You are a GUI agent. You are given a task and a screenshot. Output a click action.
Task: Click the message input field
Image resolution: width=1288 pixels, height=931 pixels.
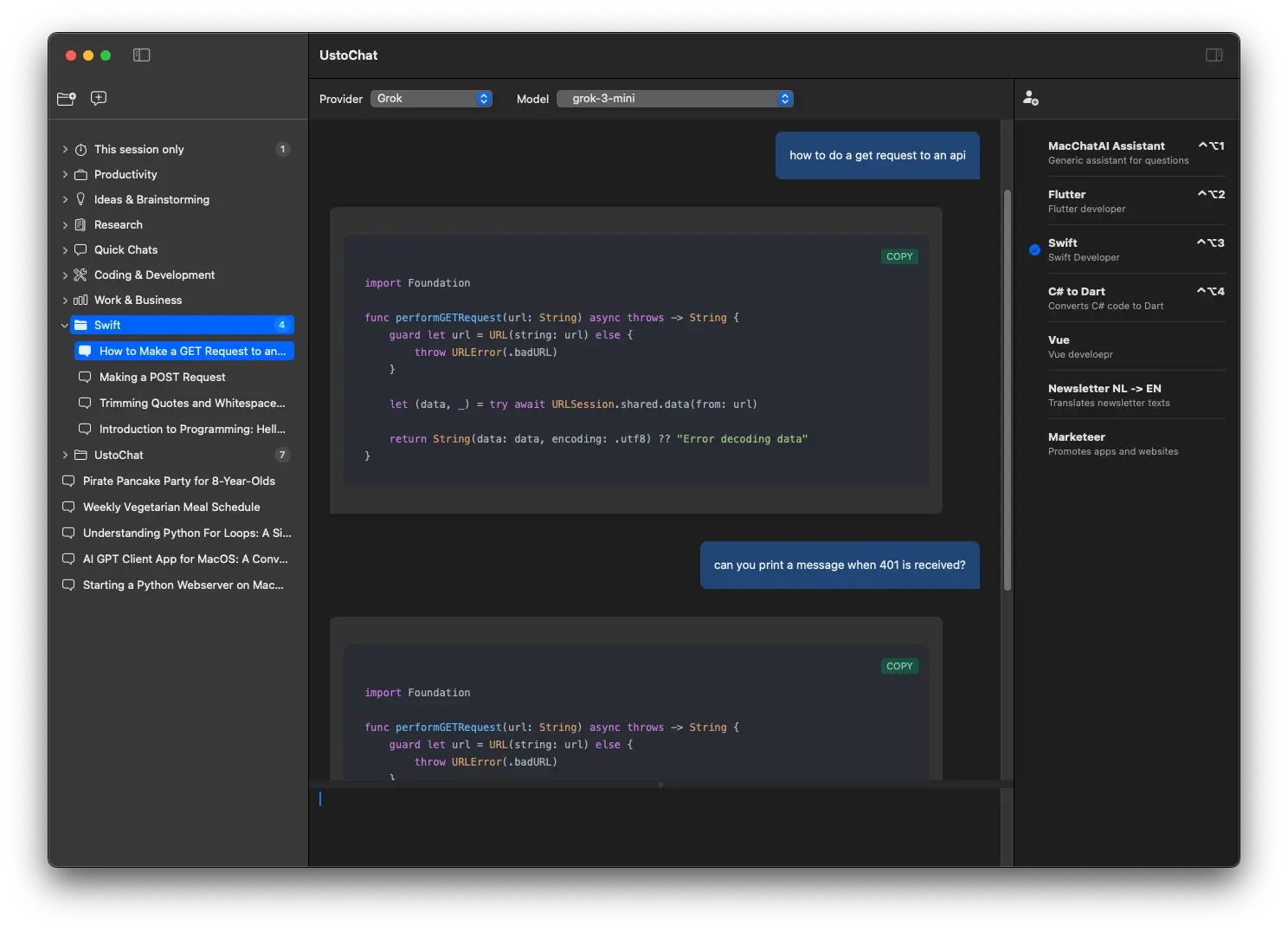tap(658, 823)
